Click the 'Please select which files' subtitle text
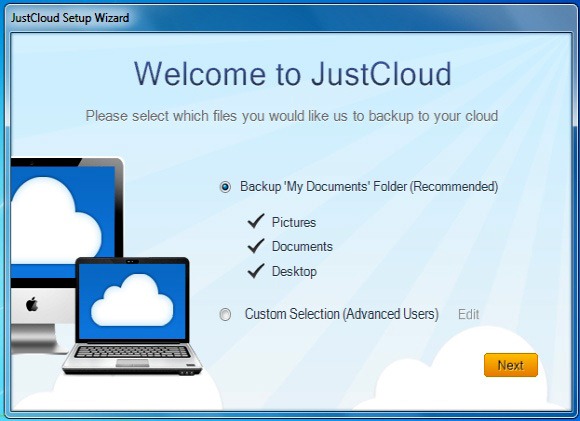The height and width of the screenshot is (421, 580). [x=291, y=116]
